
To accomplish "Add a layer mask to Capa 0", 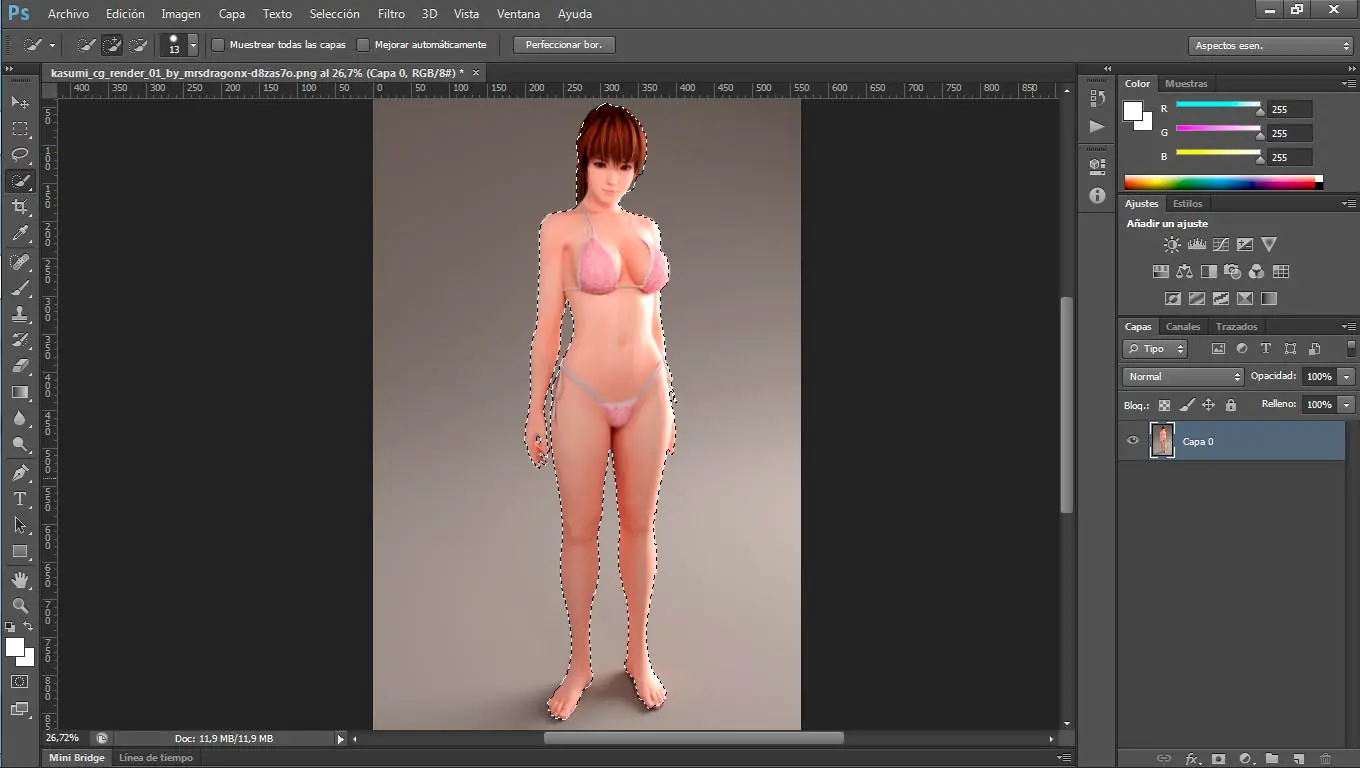I will click(x=1218, y=759).
